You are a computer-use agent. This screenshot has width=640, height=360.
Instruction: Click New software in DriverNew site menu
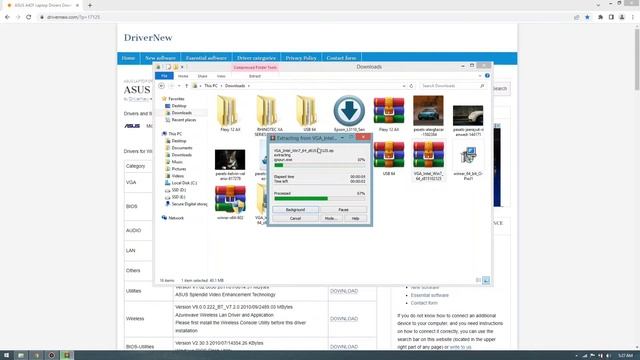pos(160,58)
